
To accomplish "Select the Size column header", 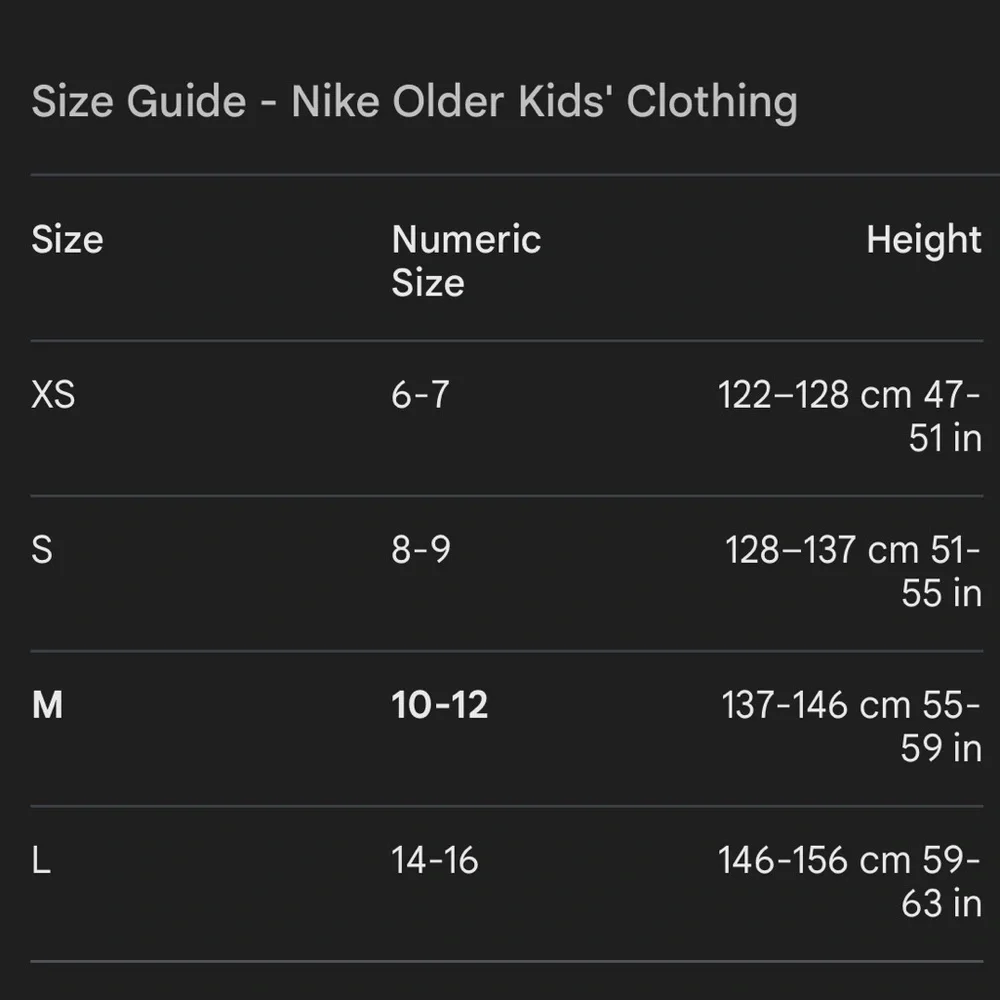I will (67, 240).
